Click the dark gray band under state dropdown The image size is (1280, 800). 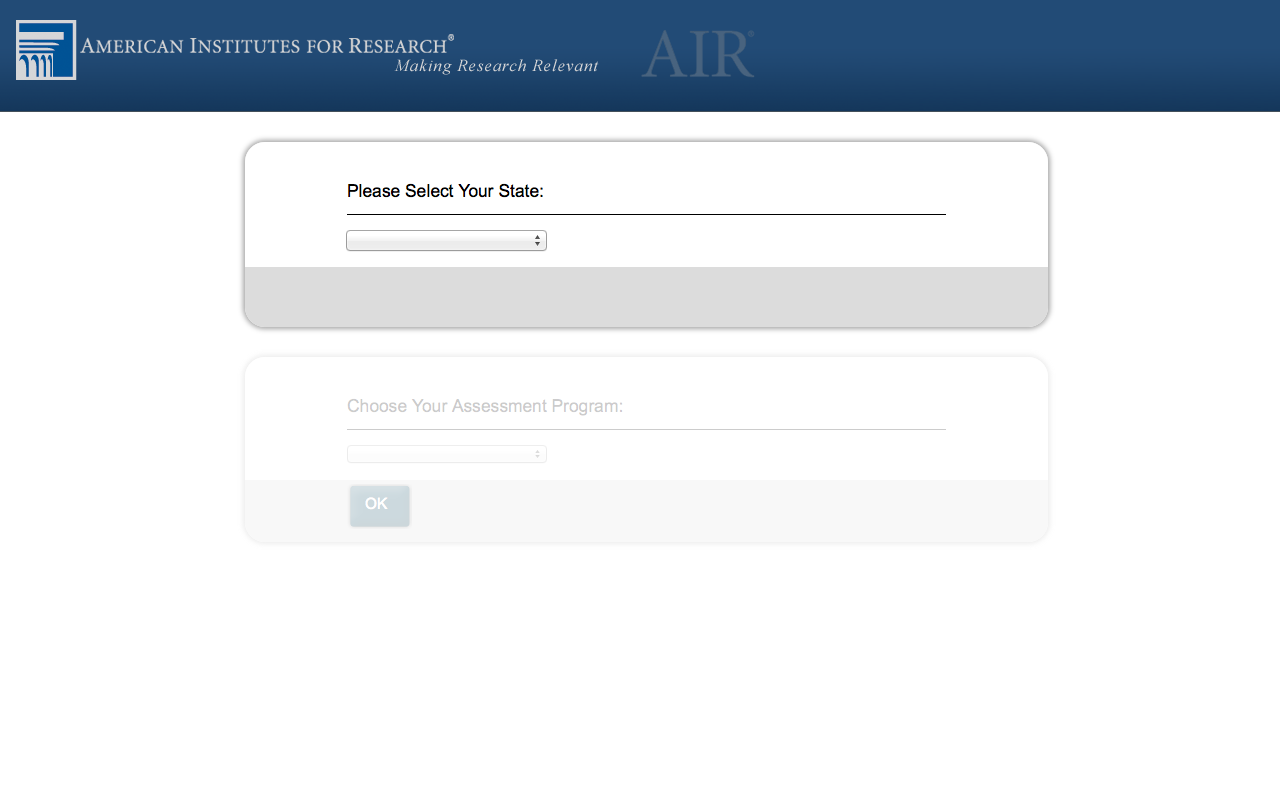click(x=646, y=296)
